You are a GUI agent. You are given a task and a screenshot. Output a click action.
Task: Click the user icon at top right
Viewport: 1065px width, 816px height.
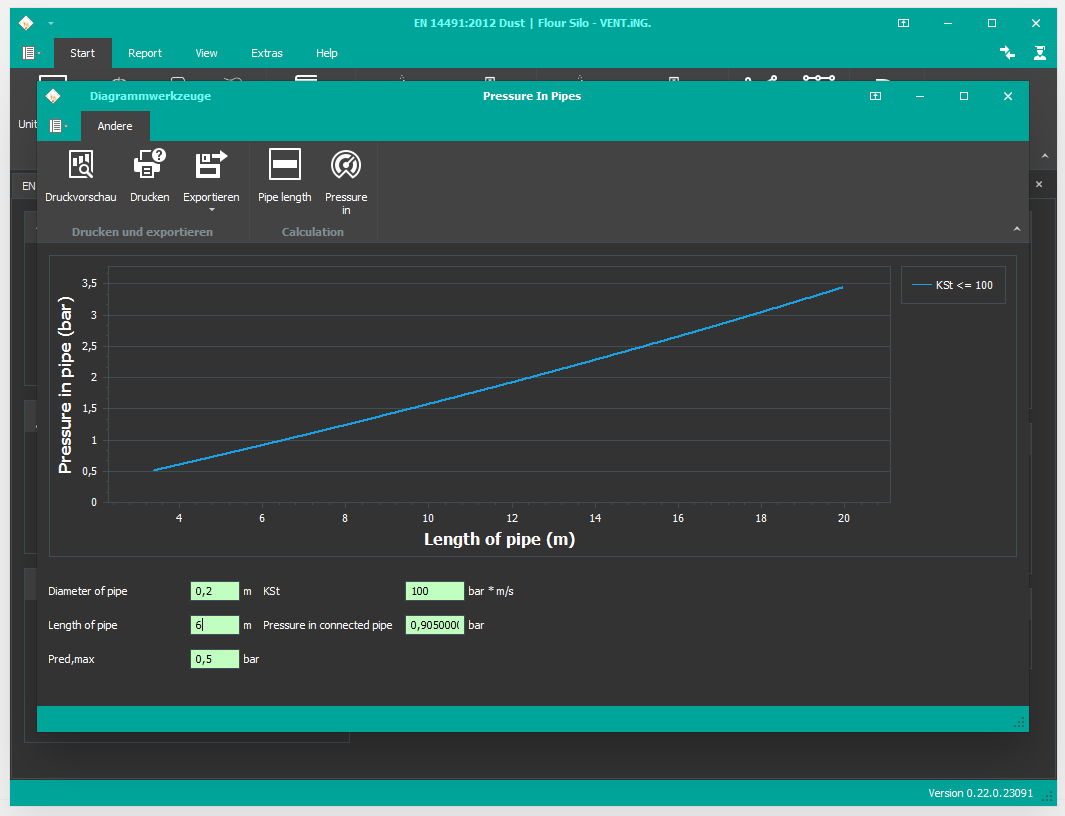coord(1040,53)
